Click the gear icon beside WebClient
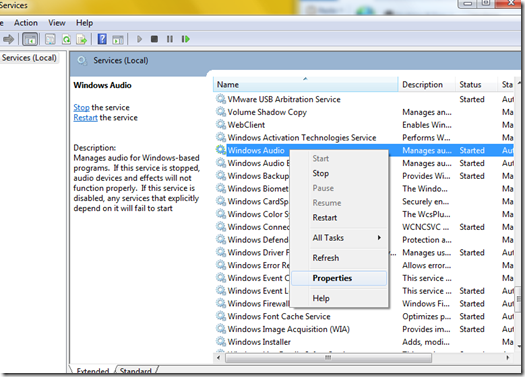The image size is (525, 377). click(x=221, y=124)
